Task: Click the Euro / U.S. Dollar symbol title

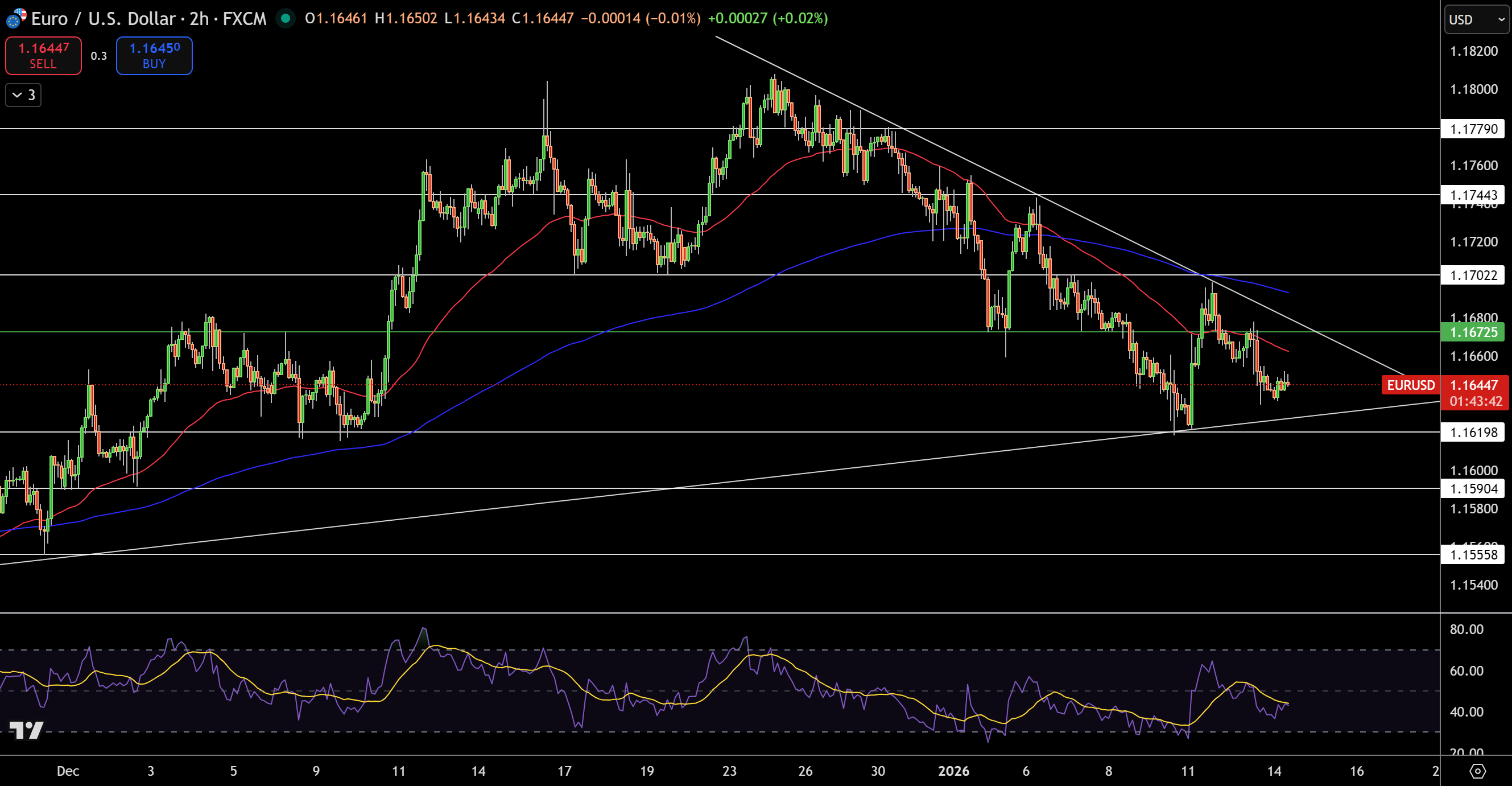Action: (104, 19)
